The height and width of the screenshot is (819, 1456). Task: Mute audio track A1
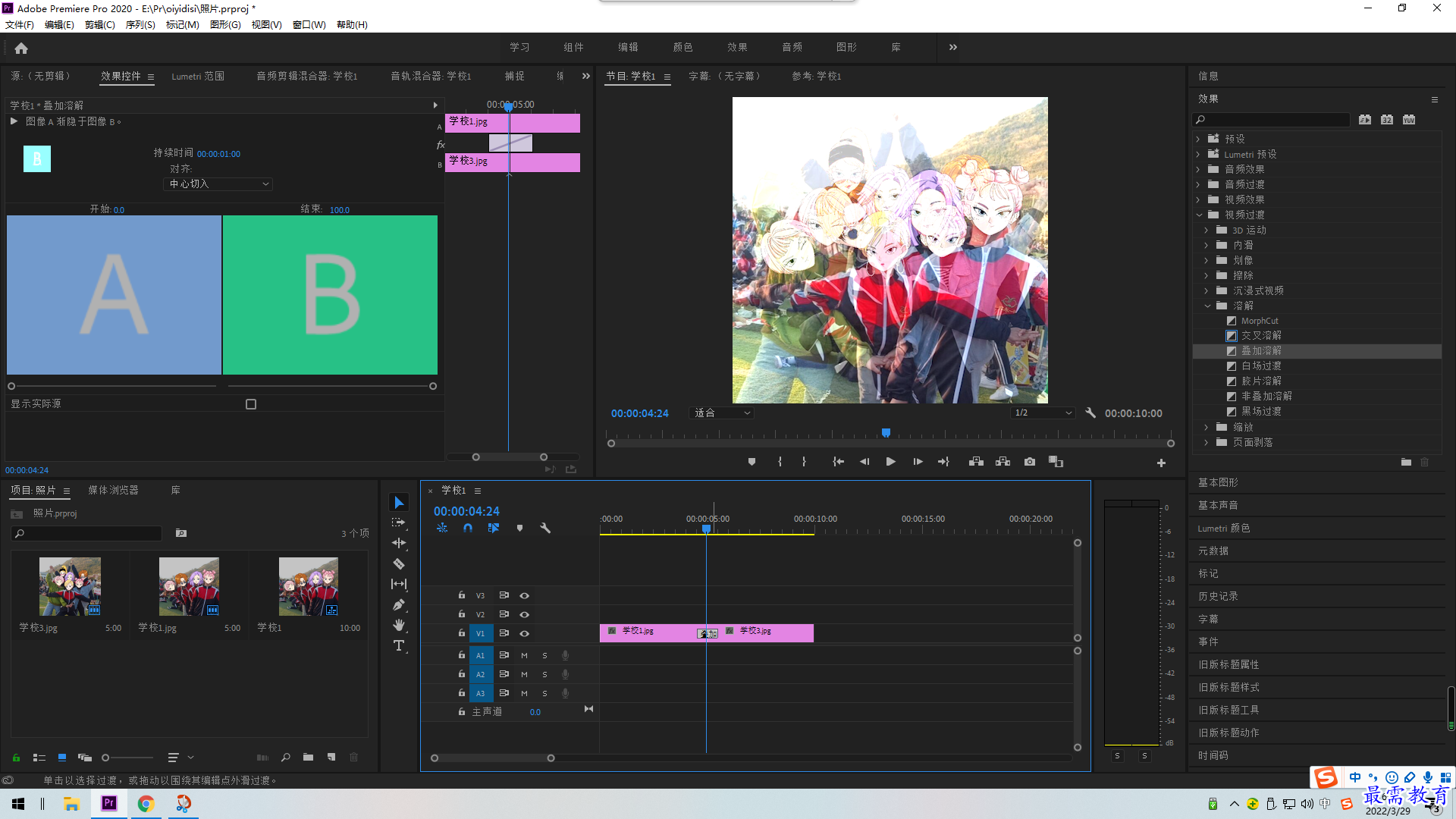click(524, 655)
